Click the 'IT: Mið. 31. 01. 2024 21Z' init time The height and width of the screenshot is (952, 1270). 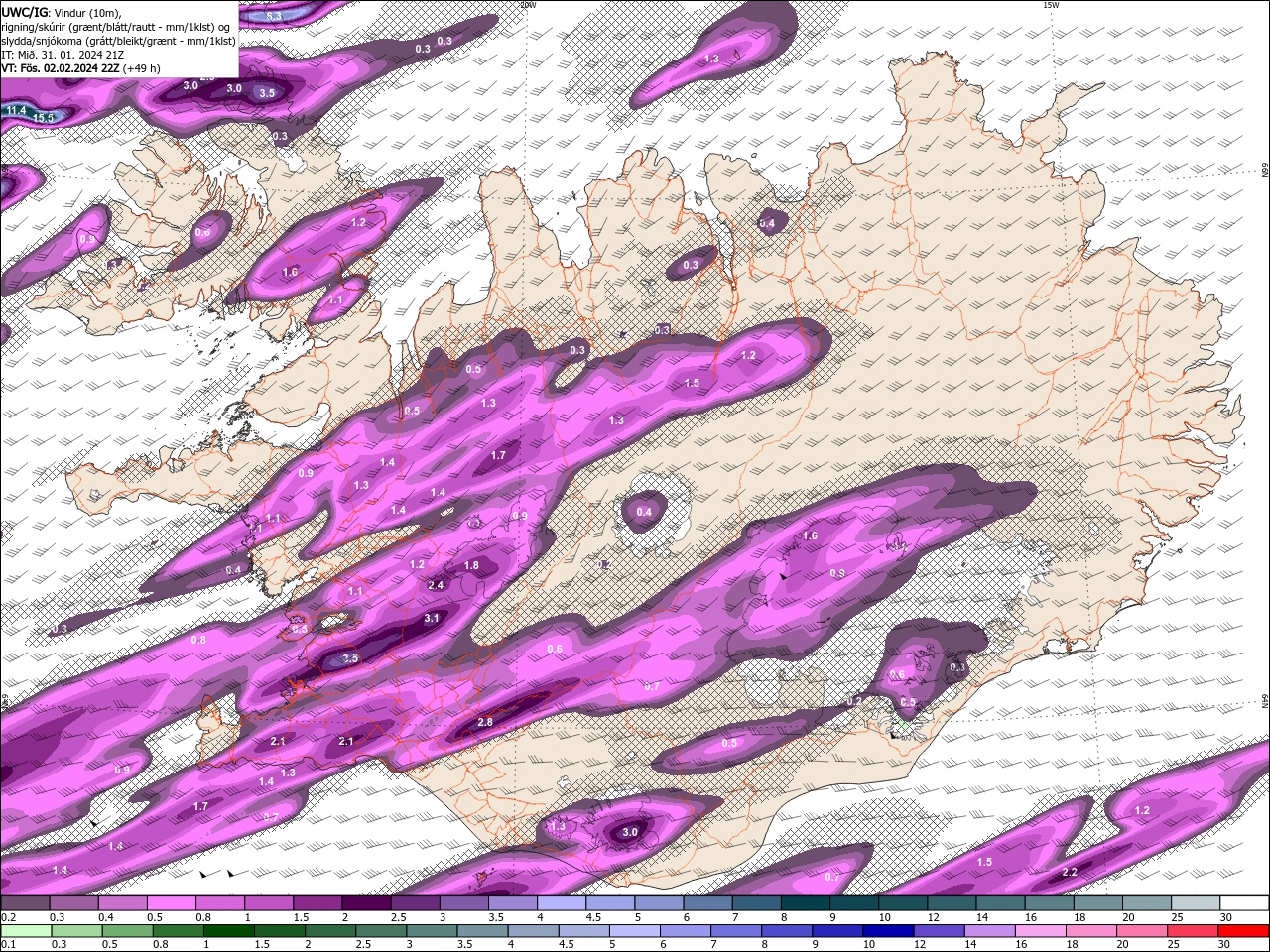click(x=63, y=55)
